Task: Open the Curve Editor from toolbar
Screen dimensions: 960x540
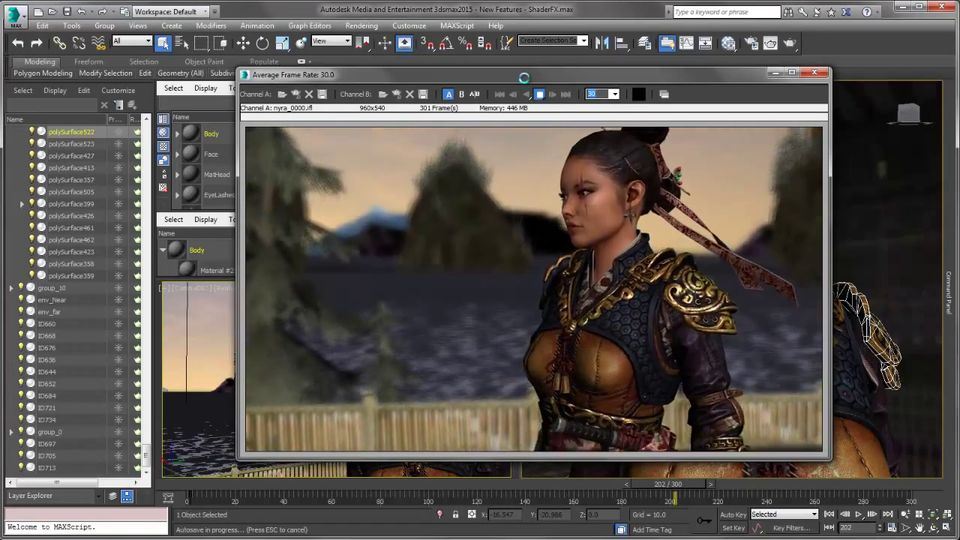Action: [x=685, y=43]
